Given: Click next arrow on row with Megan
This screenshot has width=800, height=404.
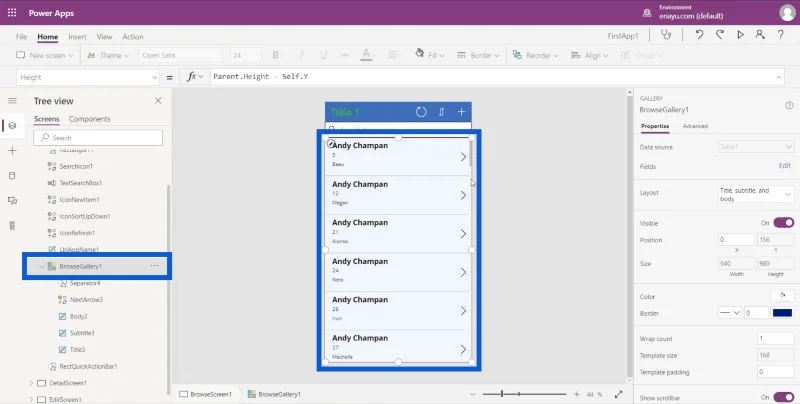Looking at the screenshot, I should coord(463,195).
